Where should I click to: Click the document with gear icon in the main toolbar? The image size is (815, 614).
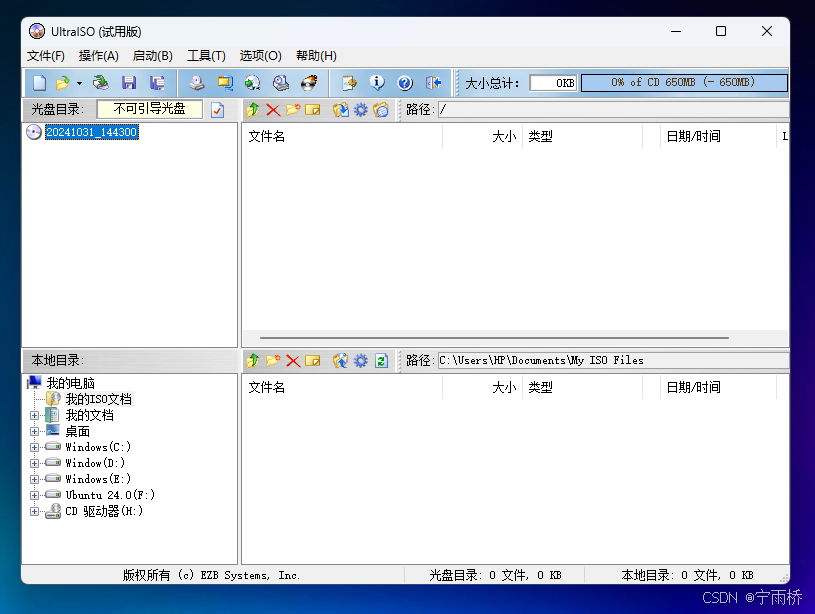point(349,83)
